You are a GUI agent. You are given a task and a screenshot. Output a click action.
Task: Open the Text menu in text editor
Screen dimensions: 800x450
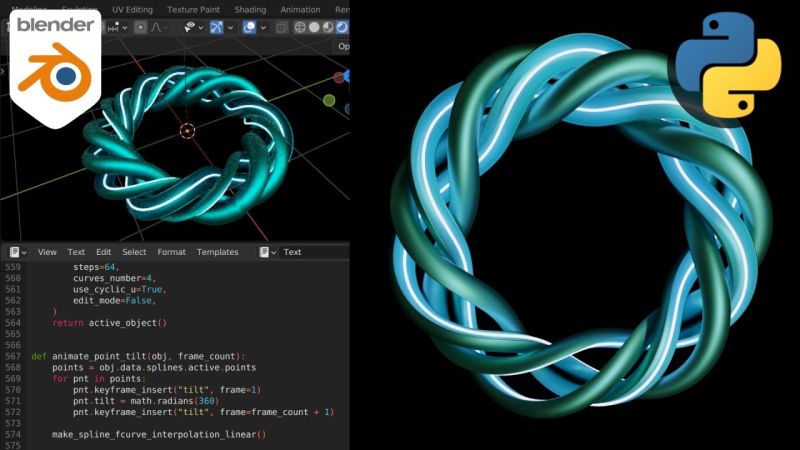pos(76,252)
